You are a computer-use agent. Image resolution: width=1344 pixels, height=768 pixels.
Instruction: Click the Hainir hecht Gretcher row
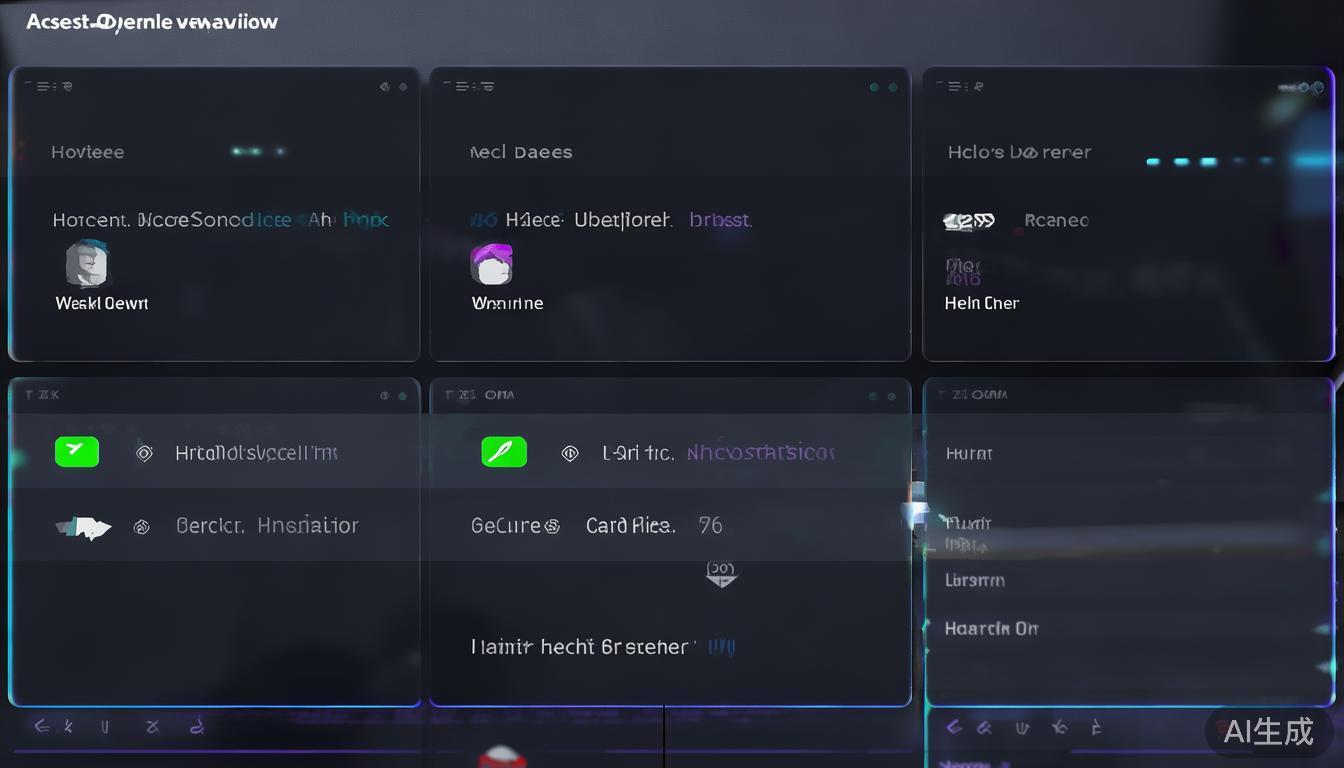pos(582,647)
